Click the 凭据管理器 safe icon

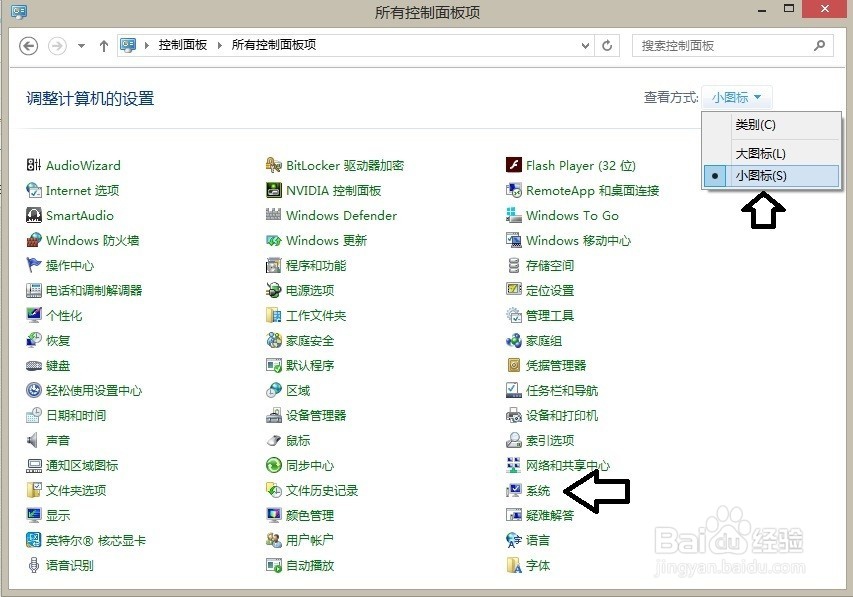[x=514, y=365]
